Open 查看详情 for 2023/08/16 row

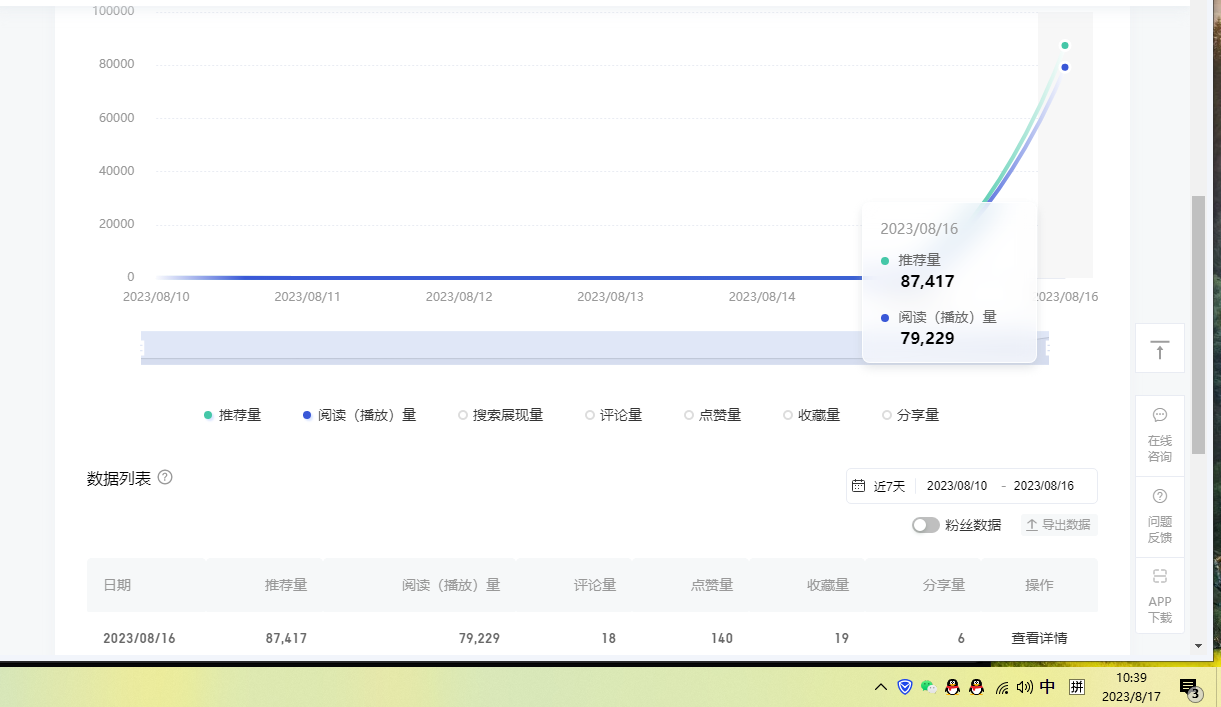[x=1039, y=638]
